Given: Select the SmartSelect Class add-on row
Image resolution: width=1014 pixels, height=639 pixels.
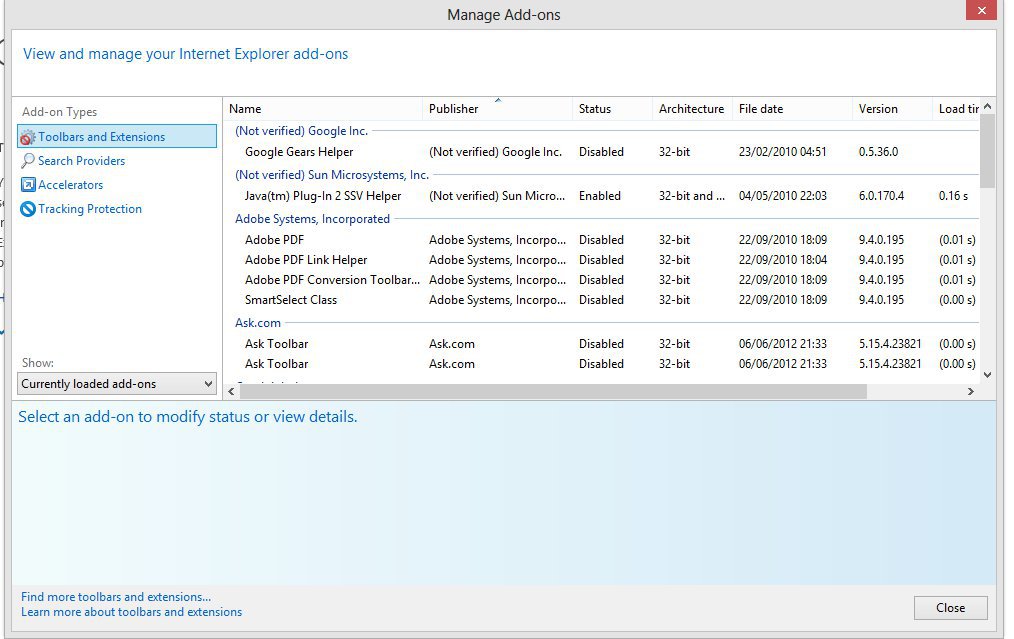Looking at the screenshot, I should click(x=601, y=300).
